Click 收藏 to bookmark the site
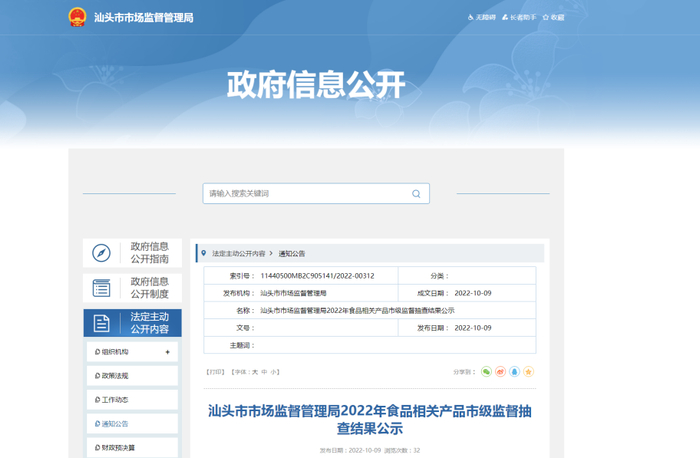Screen dimensions: 700x458 point(554,17)
